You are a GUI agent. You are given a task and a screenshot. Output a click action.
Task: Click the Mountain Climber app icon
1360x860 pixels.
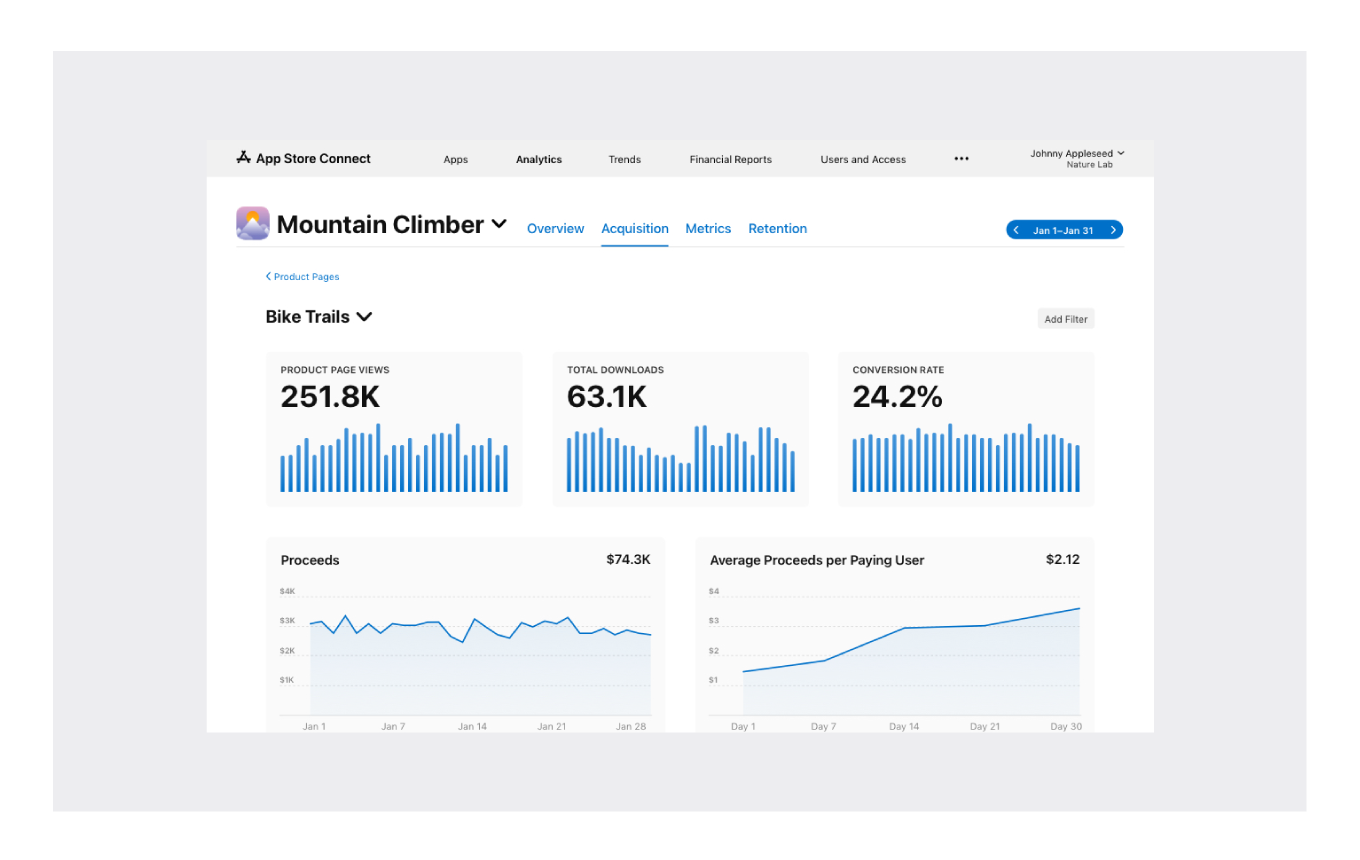(x=253, y=223)
